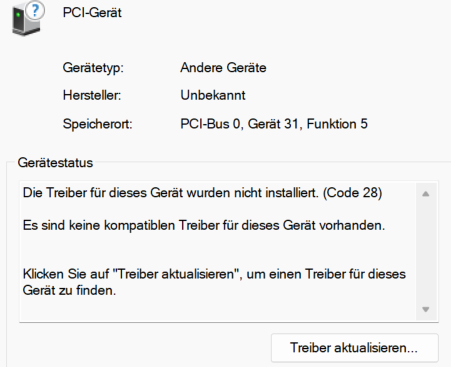Click the green LED on device icon
Viewport: 451px width, 367px height.
click(x=18, y=15)
